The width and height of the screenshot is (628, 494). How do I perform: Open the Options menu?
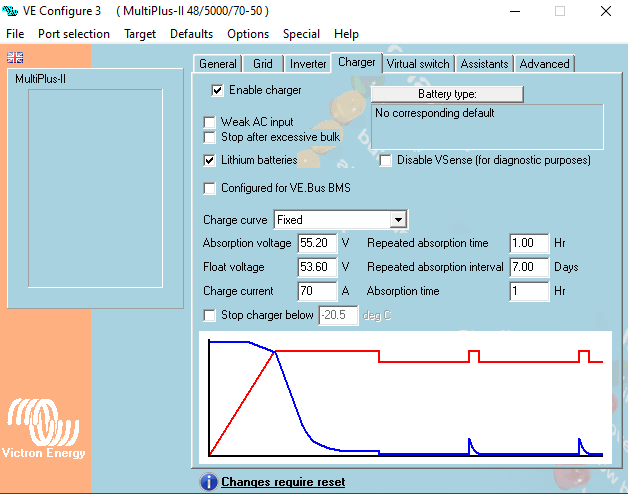pos(248,34)
